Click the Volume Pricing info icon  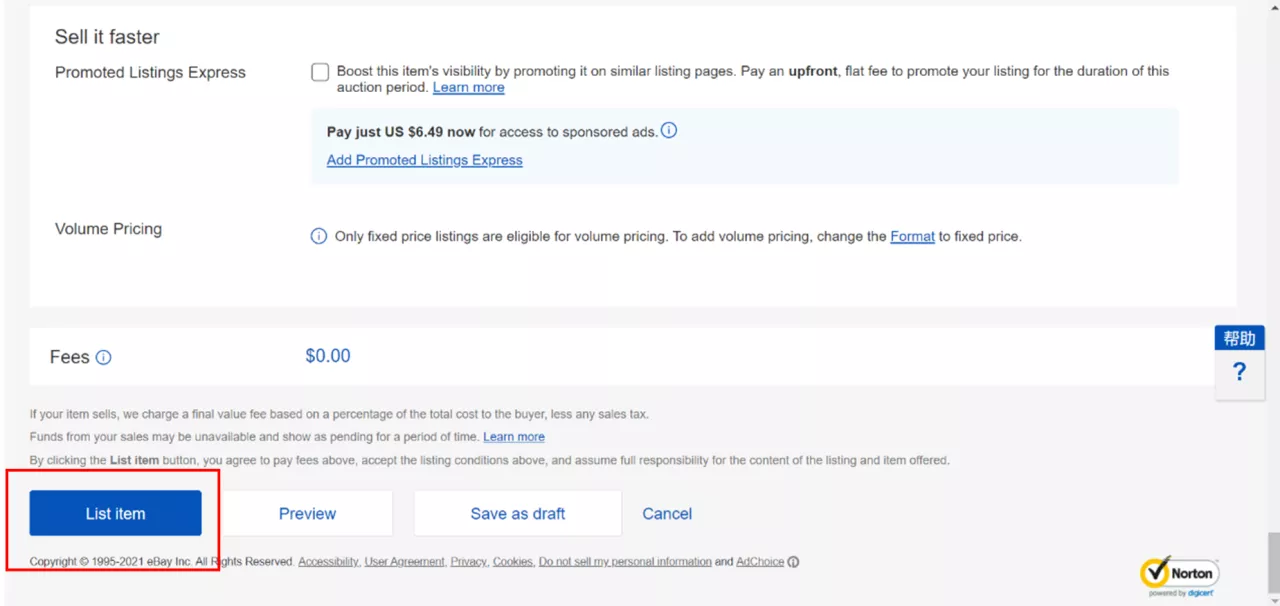coord(318,237)
